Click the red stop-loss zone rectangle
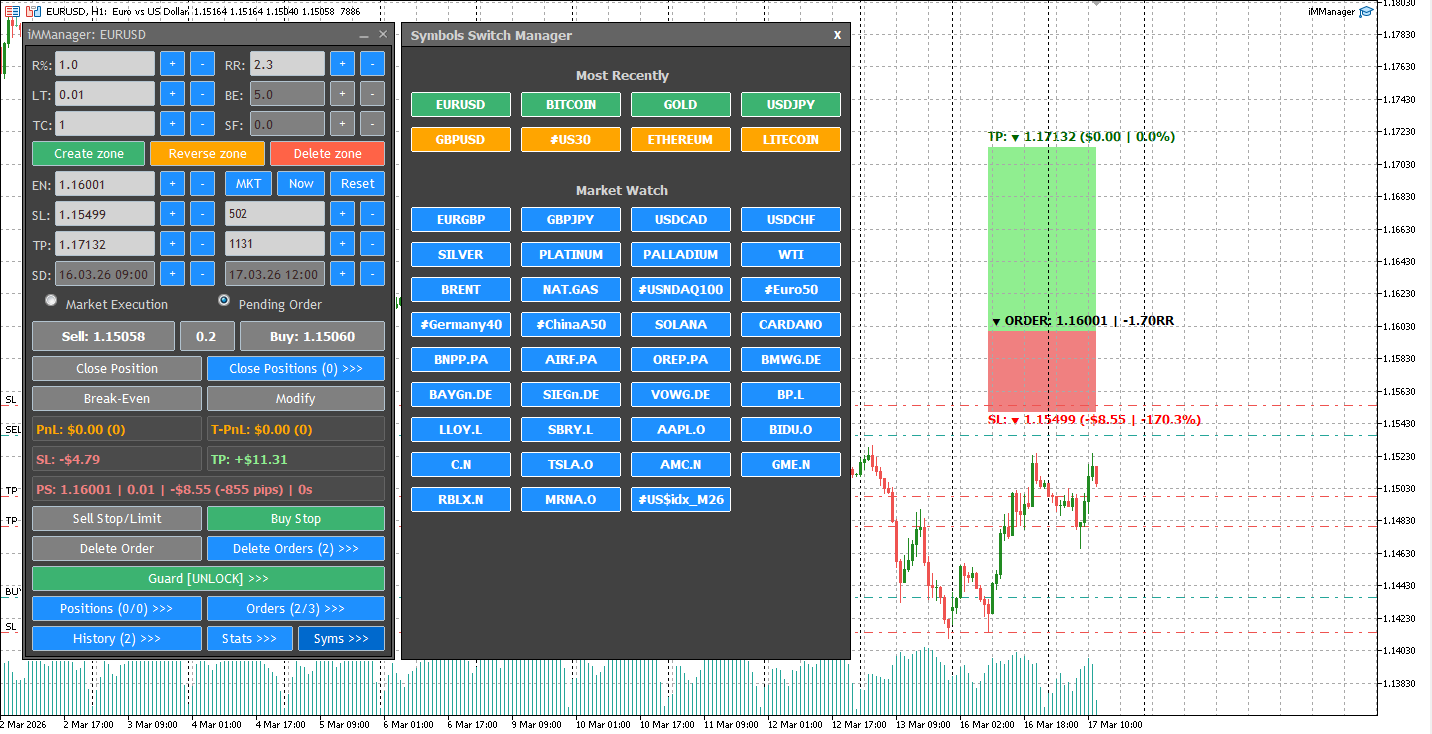The height and width of the screenshot is (734, 1432). (x=1042, y=371)
